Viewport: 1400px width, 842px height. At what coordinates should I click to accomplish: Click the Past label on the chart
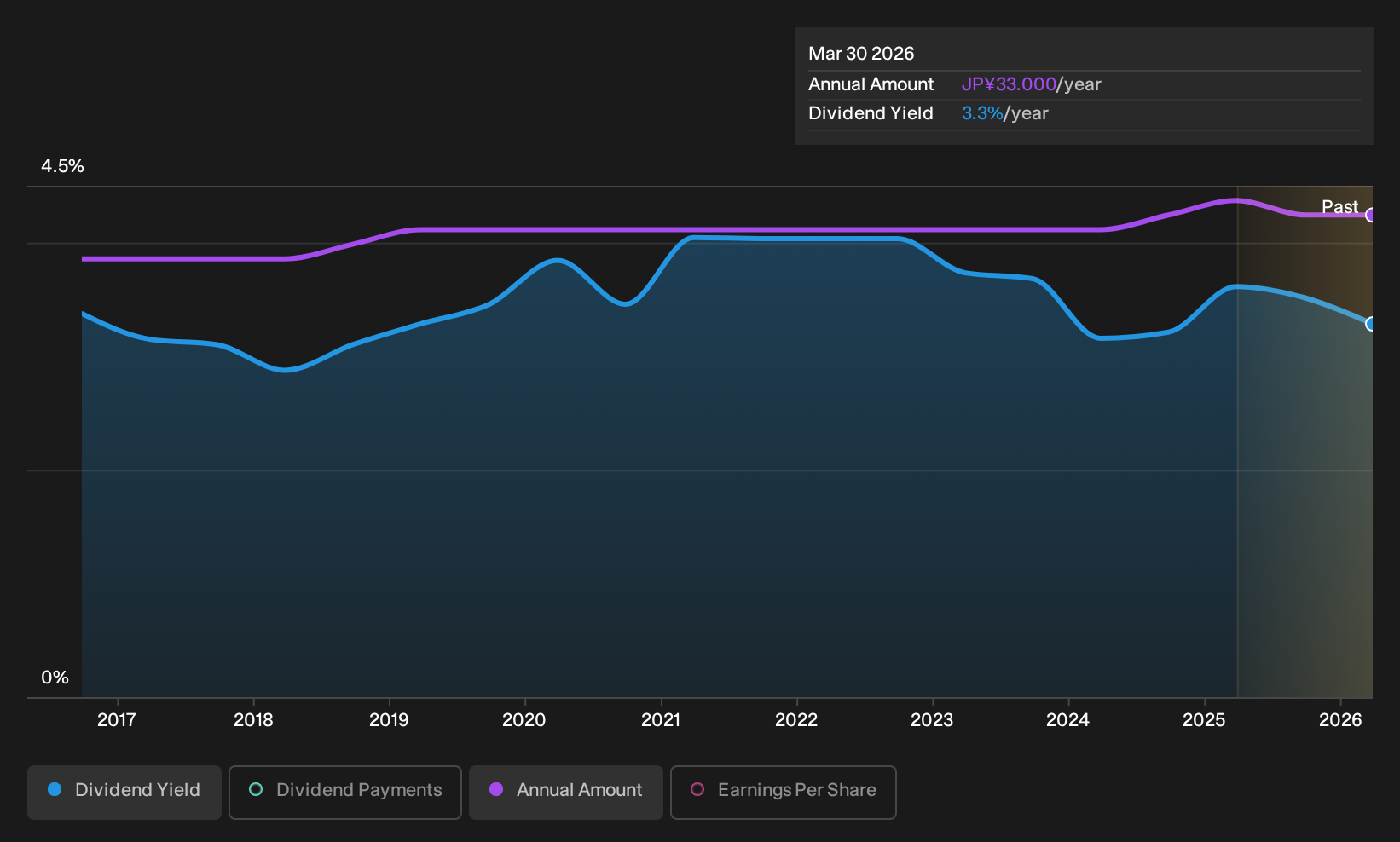pos(1339,206)
